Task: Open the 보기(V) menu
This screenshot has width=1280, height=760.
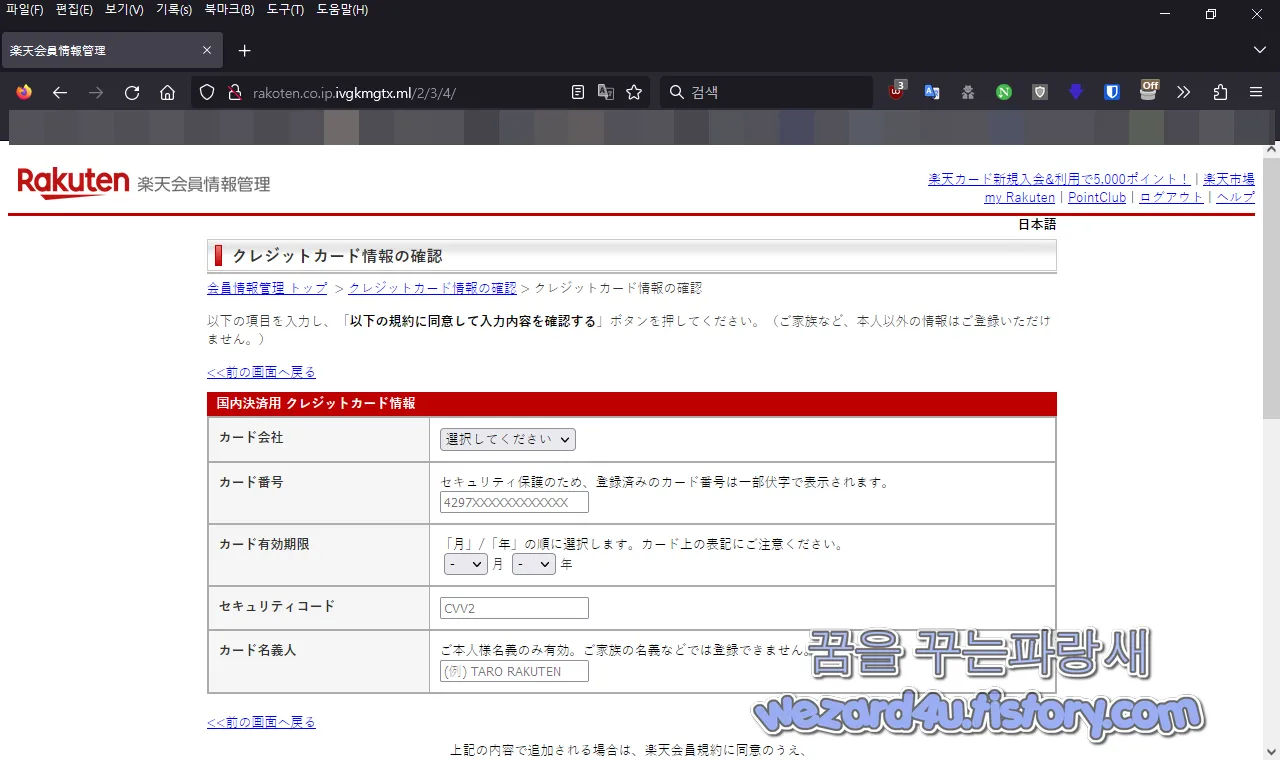Action: pos(125,10)
